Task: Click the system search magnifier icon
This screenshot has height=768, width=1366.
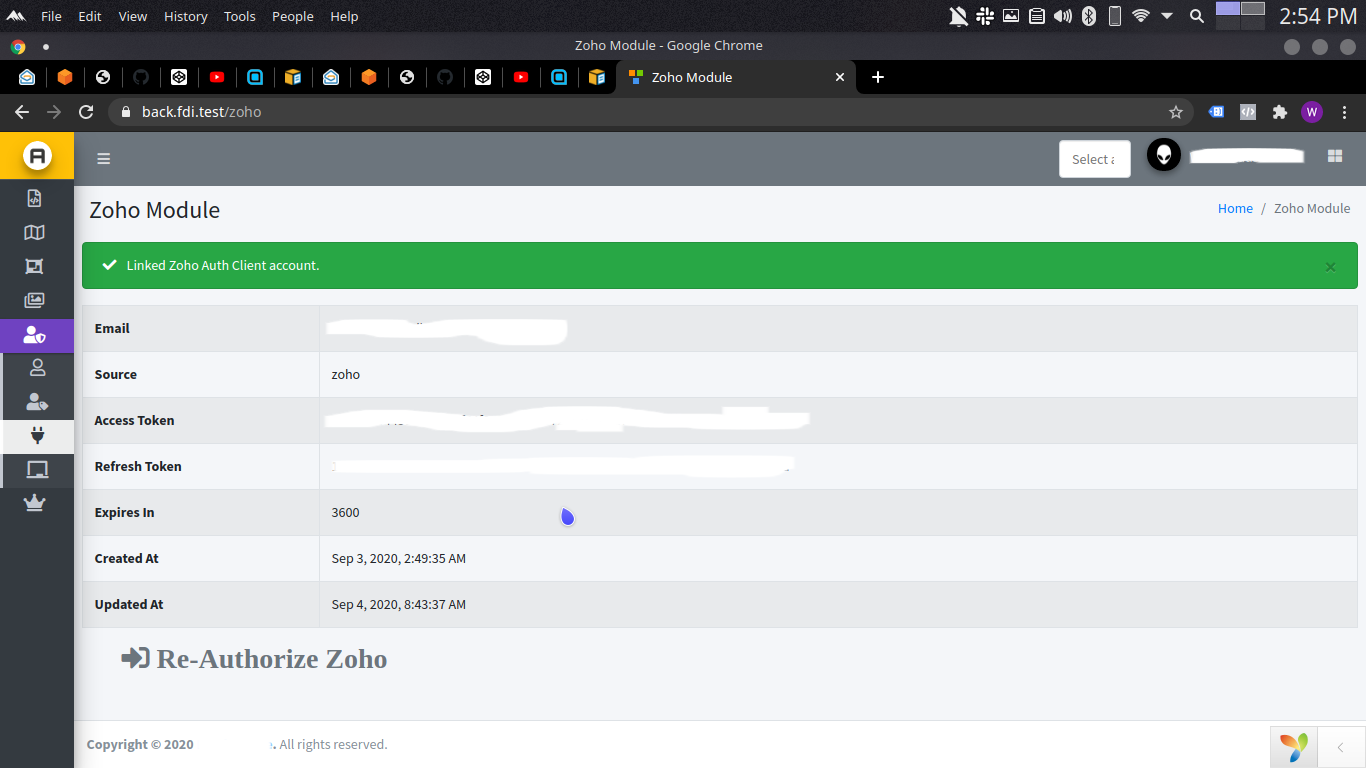Action: coord(1196,16)
